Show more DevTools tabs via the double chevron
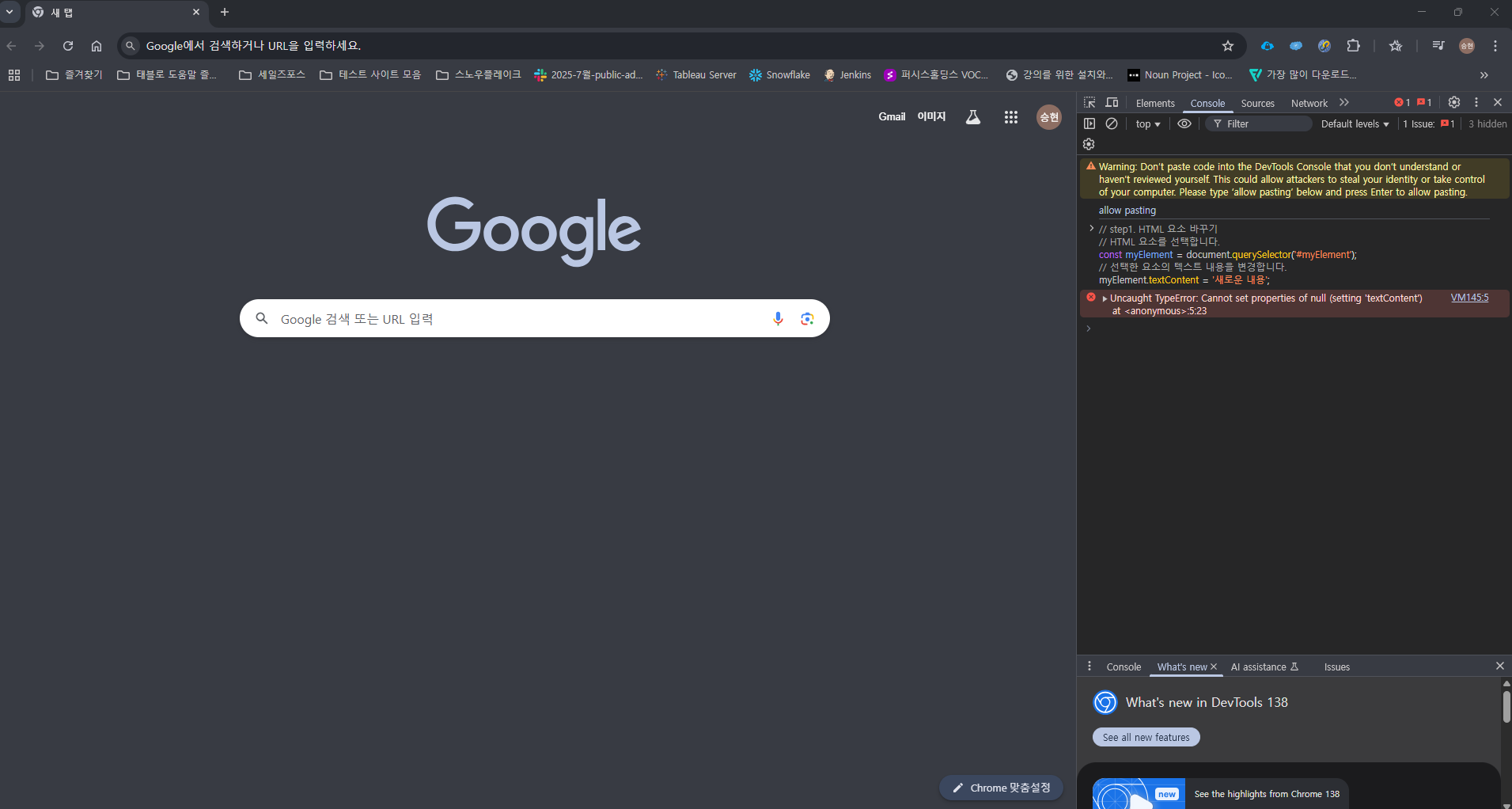1512x809 pixels. [x=1344, y=103]
